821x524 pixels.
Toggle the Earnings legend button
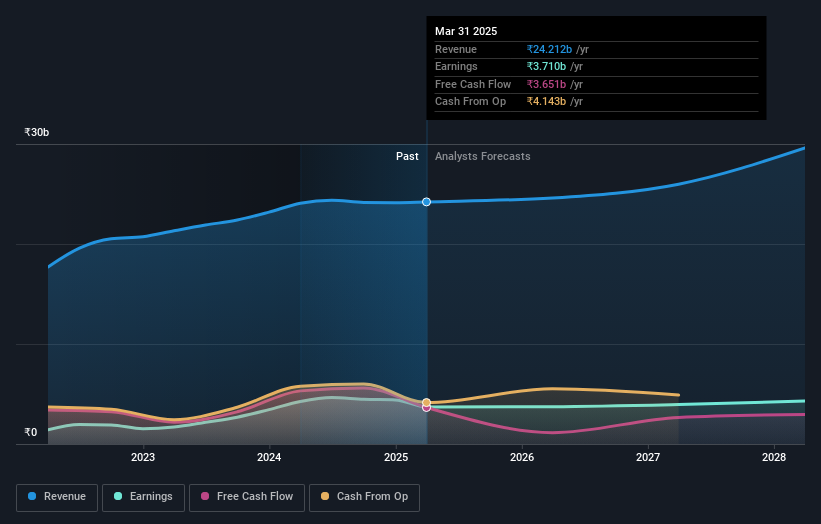point(143,497)
